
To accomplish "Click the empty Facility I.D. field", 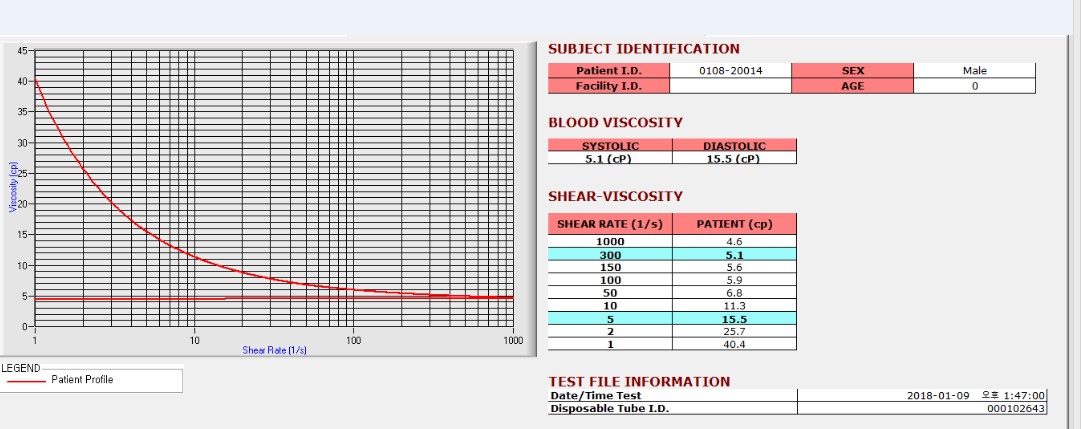I will 731,86.
